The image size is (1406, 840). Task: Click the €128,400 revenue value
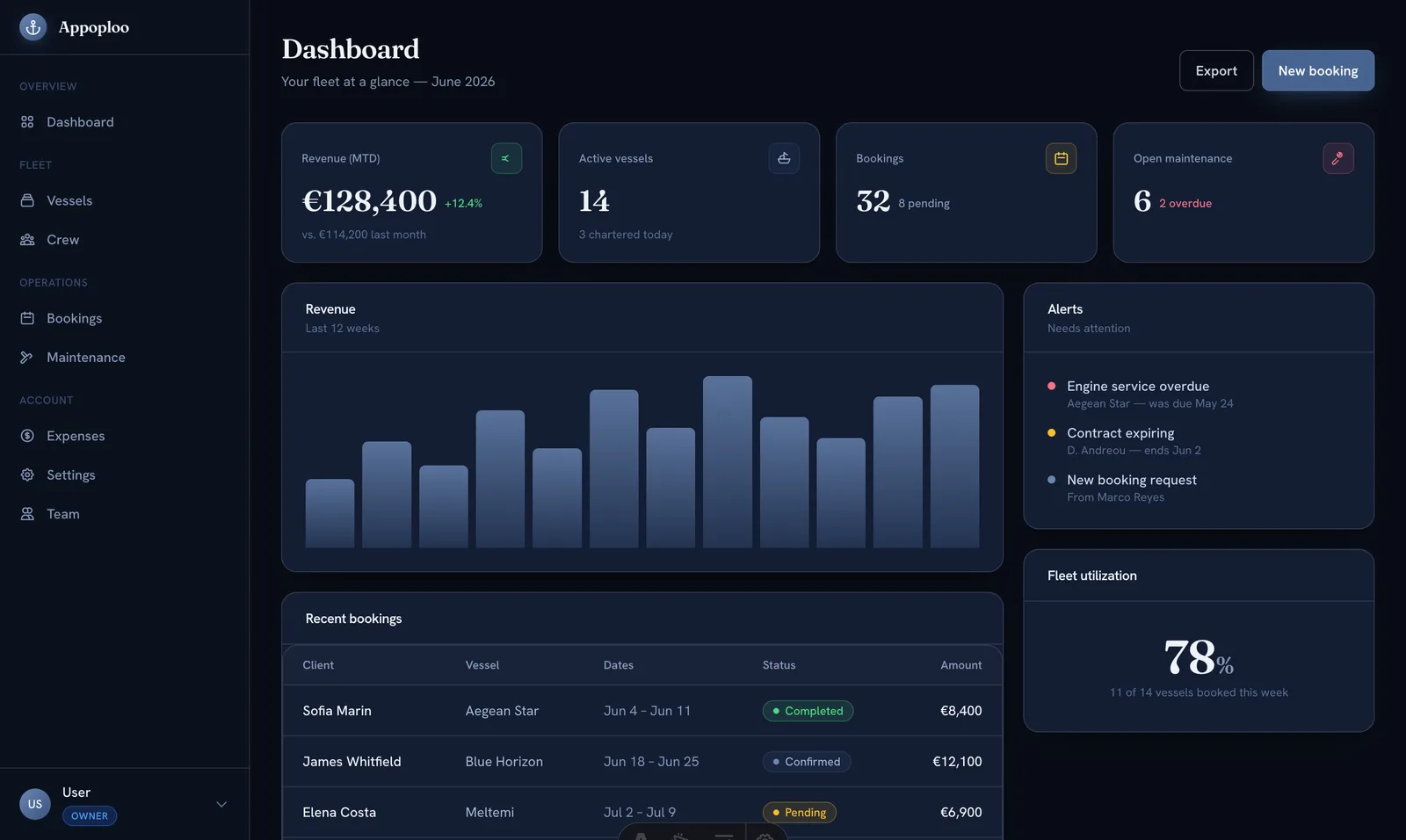pos(369,201)
